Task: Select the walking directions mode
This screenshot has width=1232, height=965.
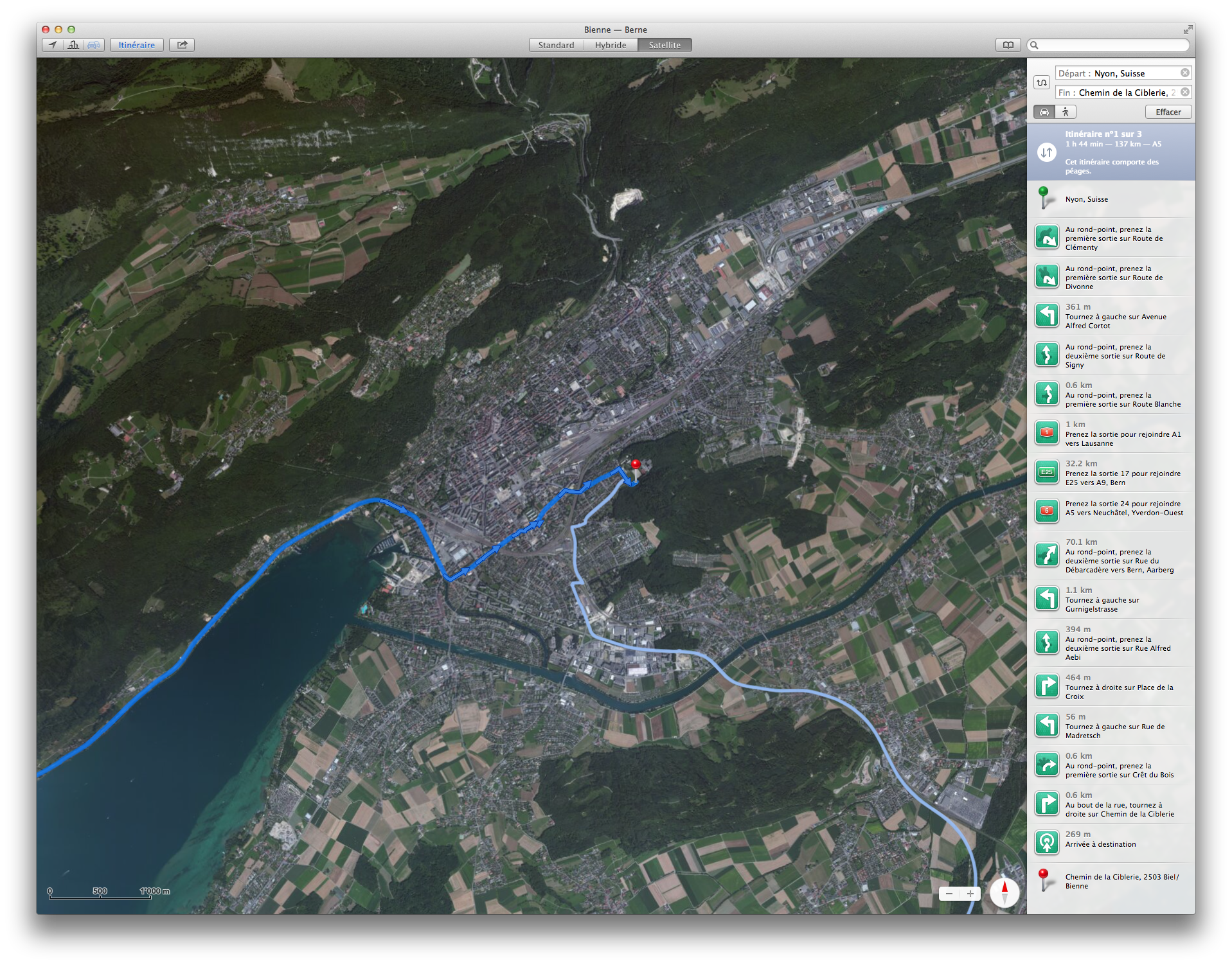Action: pyautogui.click(x=1066, y=112)
